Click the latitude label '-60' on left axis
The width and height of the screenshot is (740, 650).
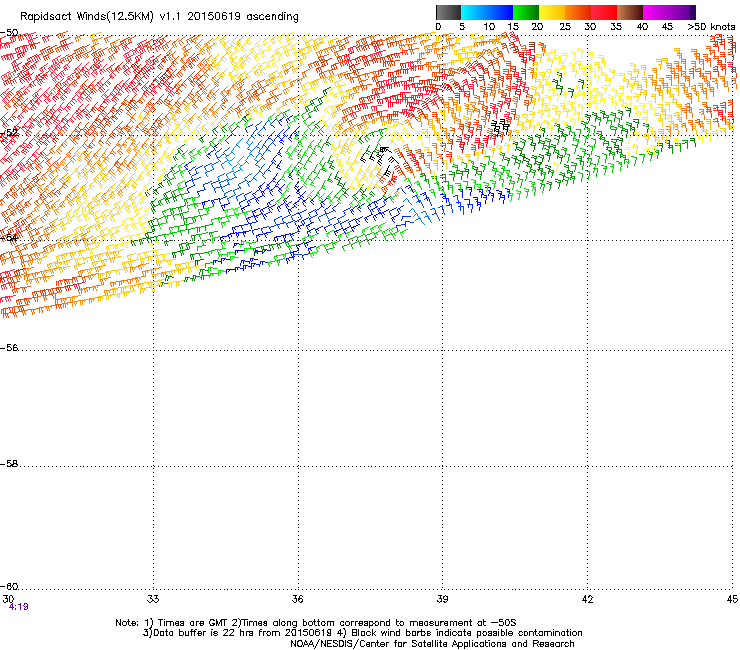(x=9, y=587)
